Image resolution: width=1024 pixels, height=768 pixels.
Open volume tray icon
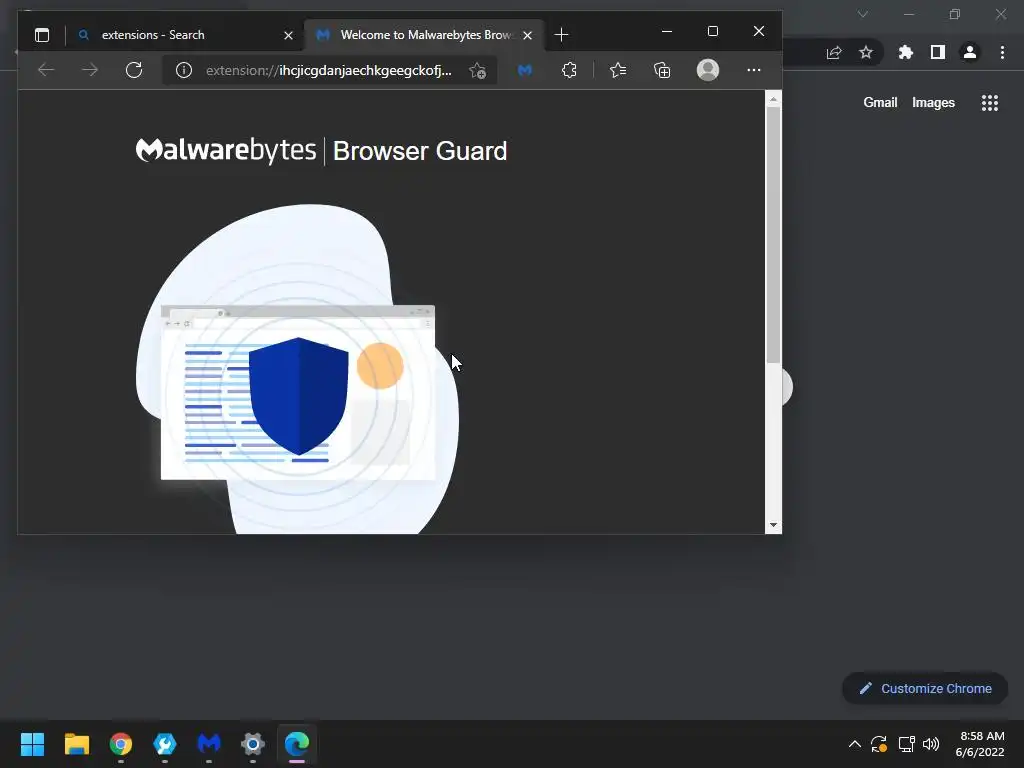pyautogui.click(x=931, y=744)
